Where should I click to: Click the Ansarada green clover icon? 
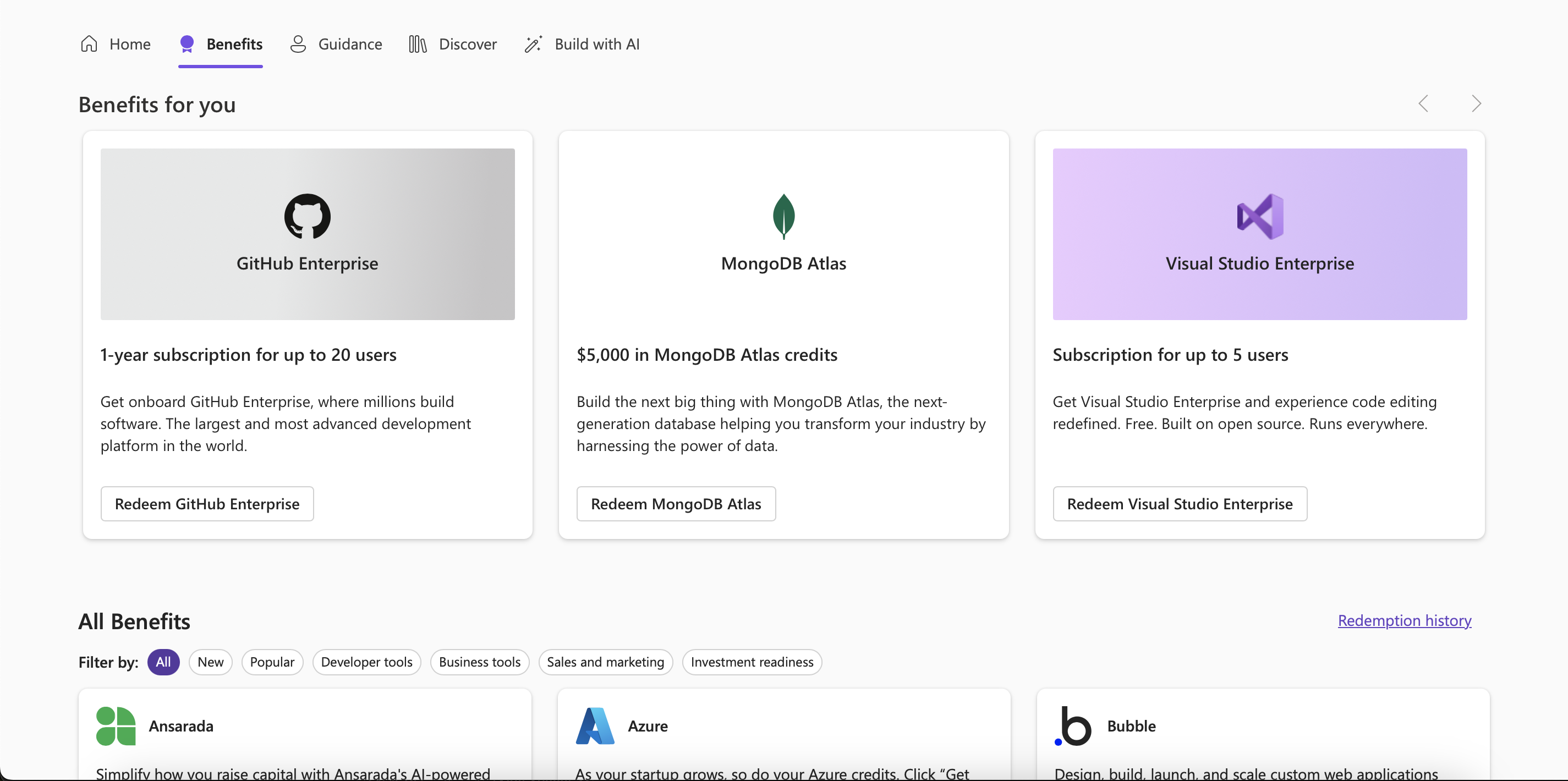[116, 725]
